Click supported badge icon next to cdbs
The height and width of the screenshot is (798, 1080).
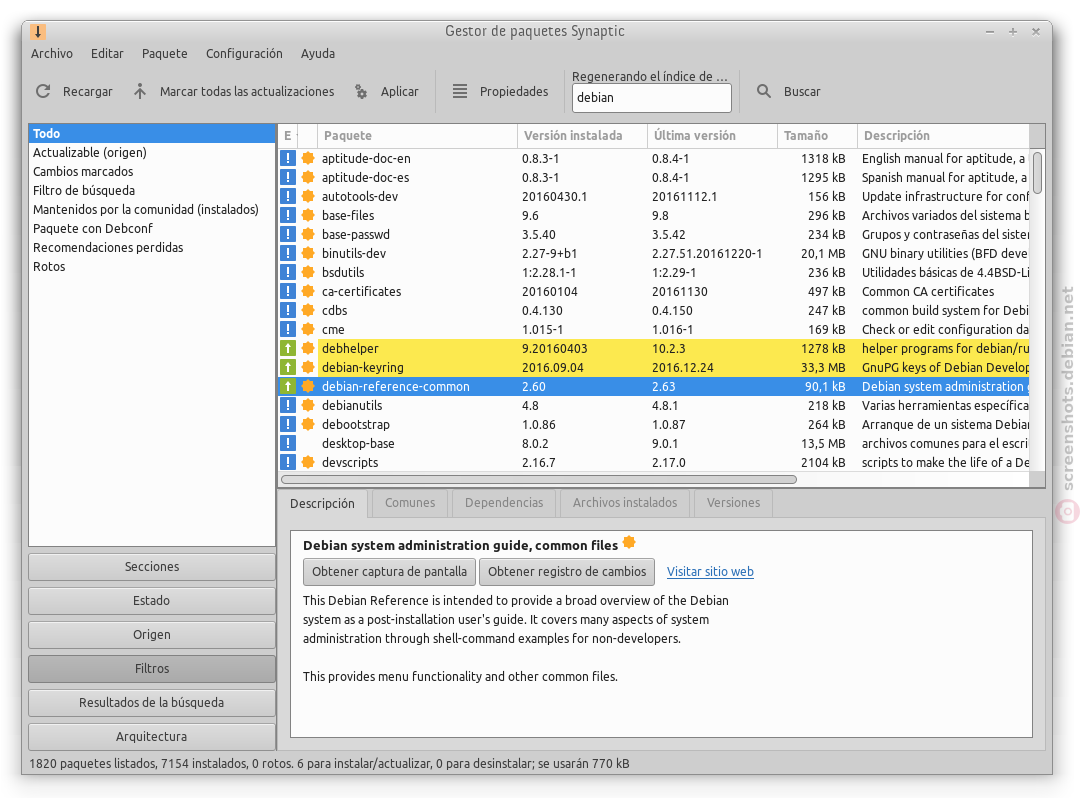308,310
